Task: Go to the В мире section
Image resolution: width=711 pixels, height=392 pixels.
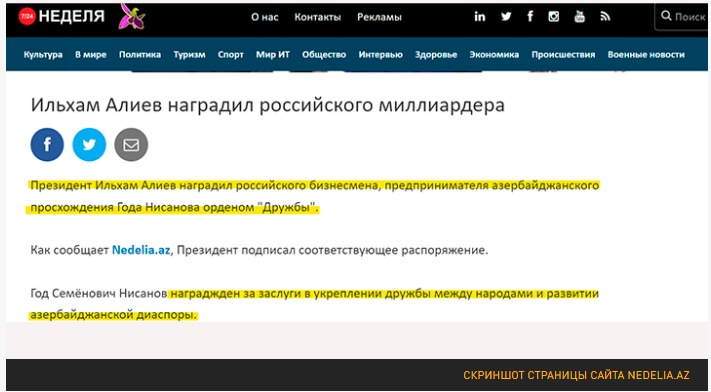Action: pyautogui.click(x=91, y=54)
